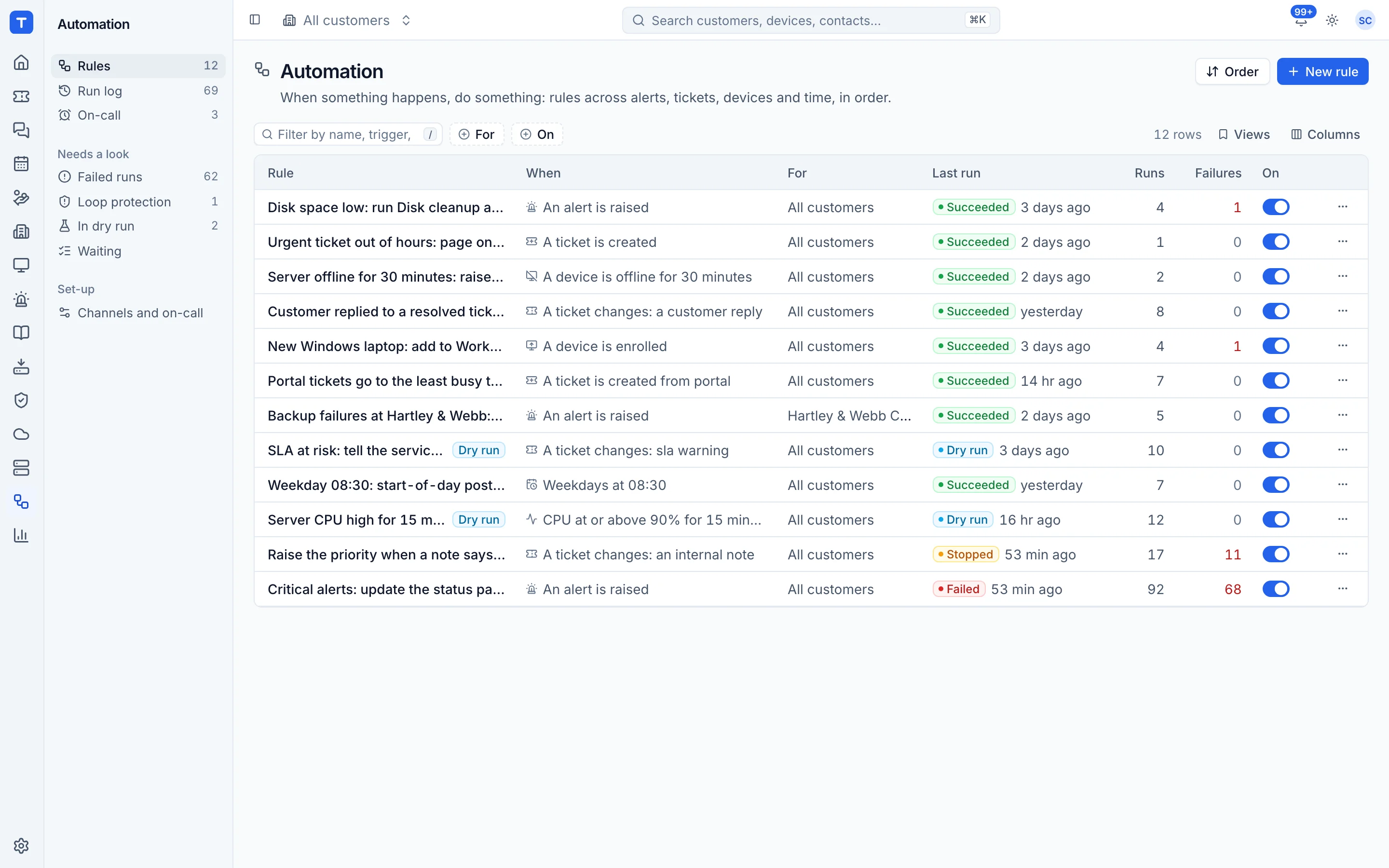Viewport: 1389px width, 868px height.
Task: Open the All customers scope selector
Action: point(347,21)
